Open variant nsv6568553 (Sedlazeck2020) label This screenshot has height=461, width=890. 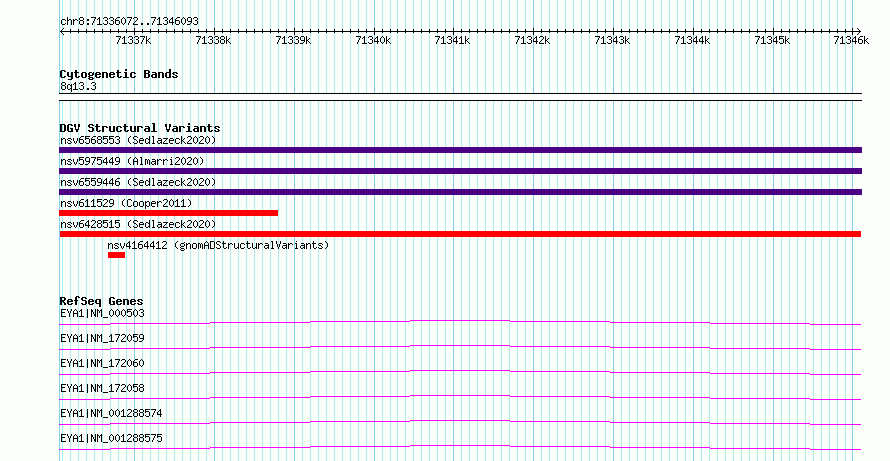click(x=138, y=140)
